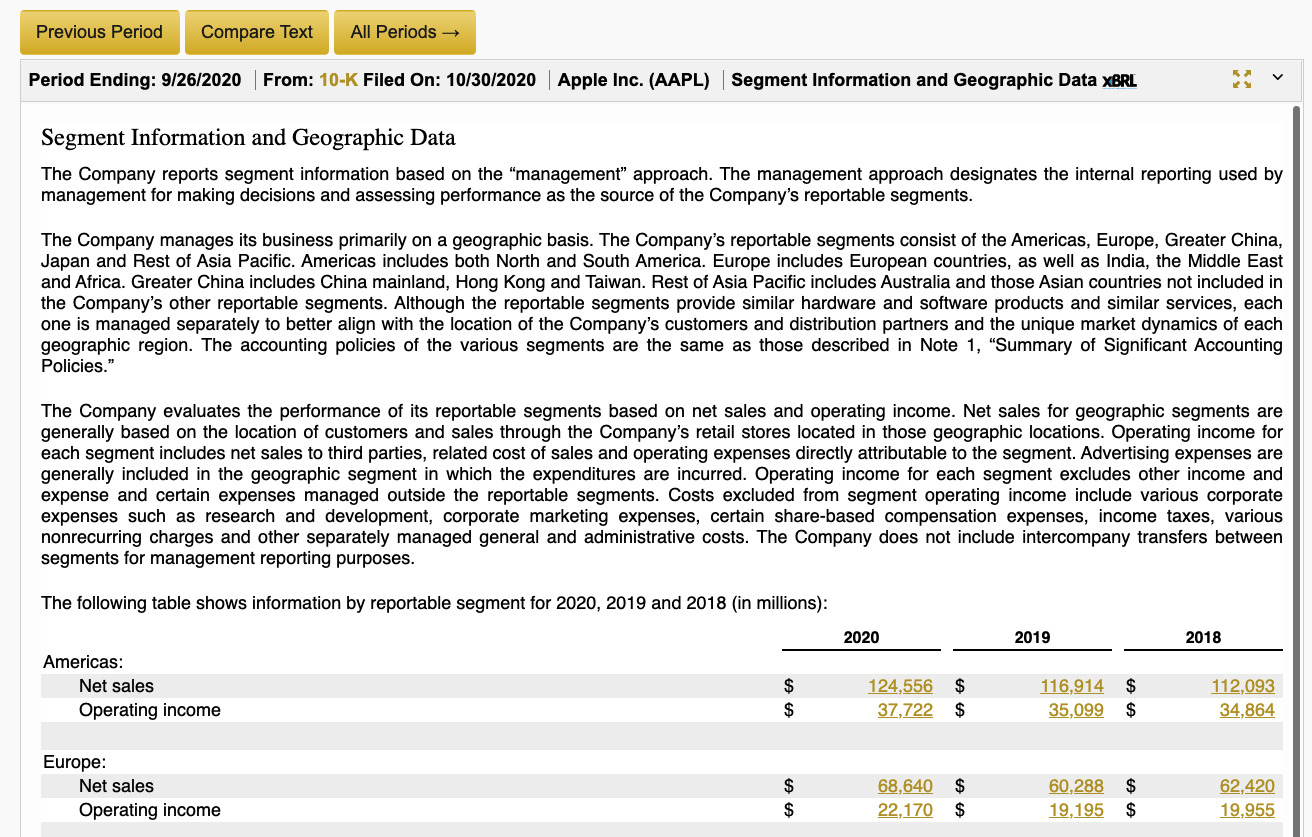Click the Previous Period button
This screenshot has width=1312, height=837.
point(99,32)
